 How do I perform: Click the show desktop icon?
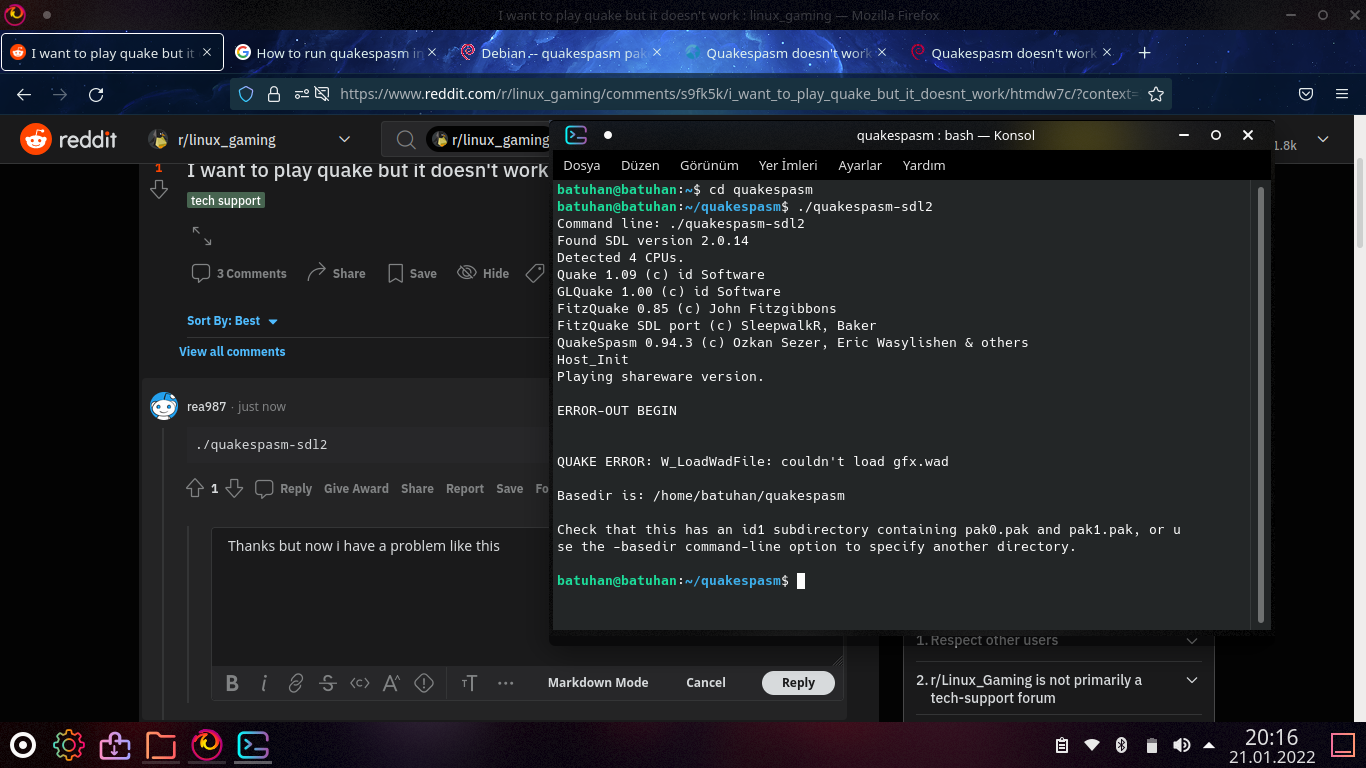1344,745
